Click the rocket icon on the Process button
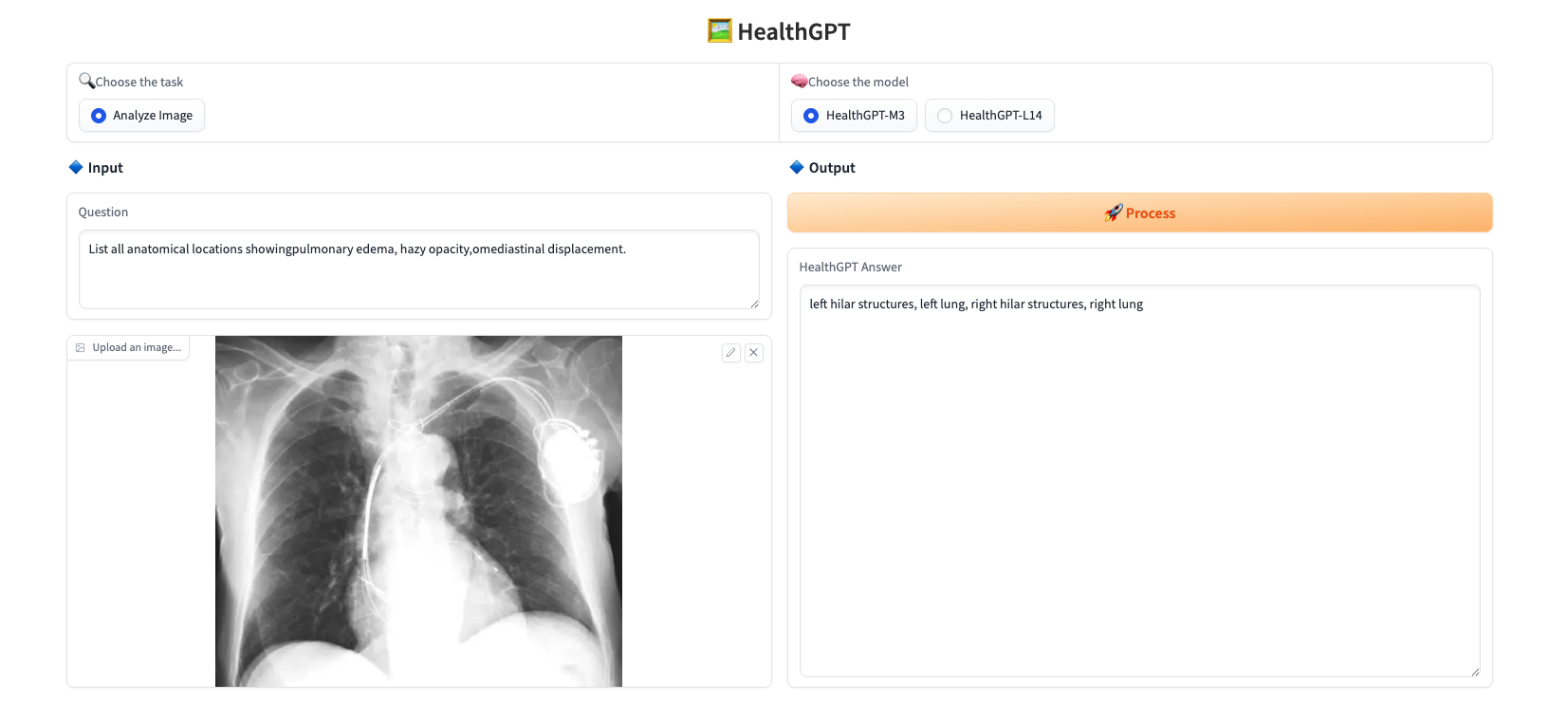Image resolution: width=1568 pixels, height=702 pixels. 1113,213
